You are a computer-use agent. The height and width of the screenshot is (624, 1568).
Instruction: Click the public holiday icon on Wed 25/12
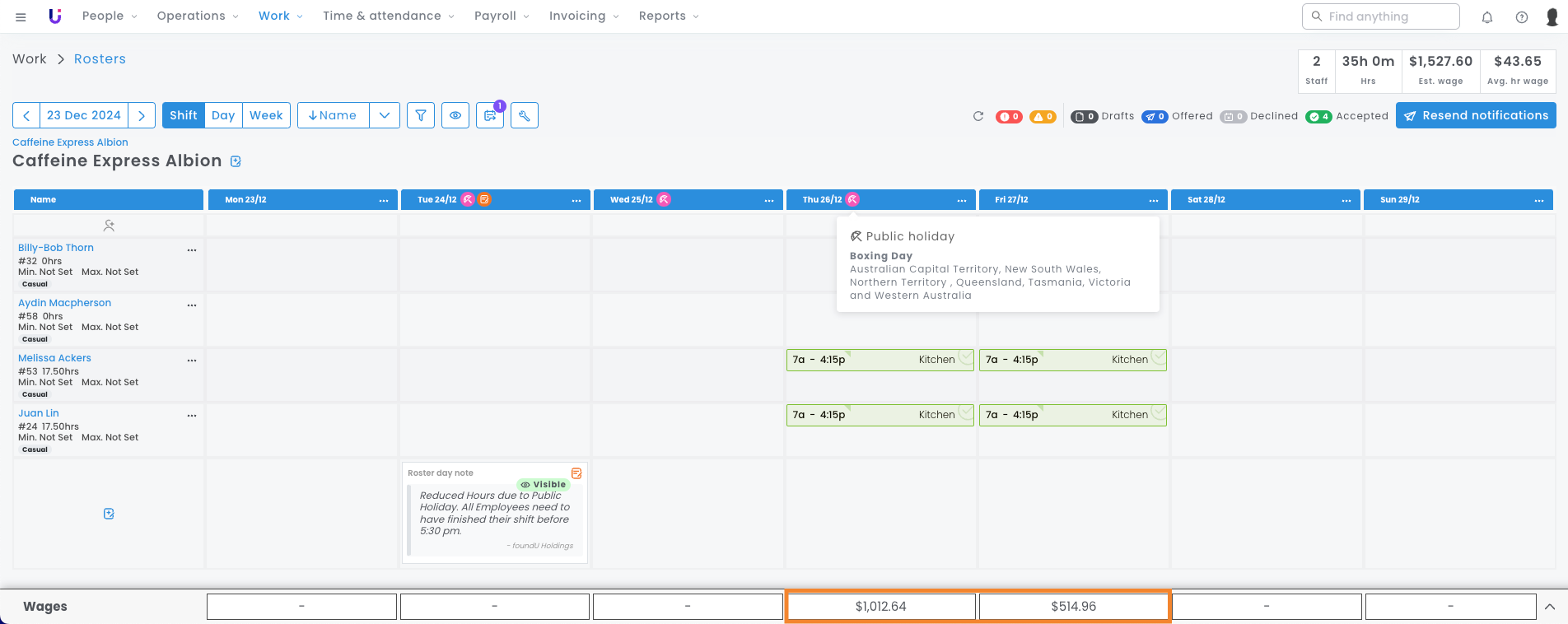[664, 199]
